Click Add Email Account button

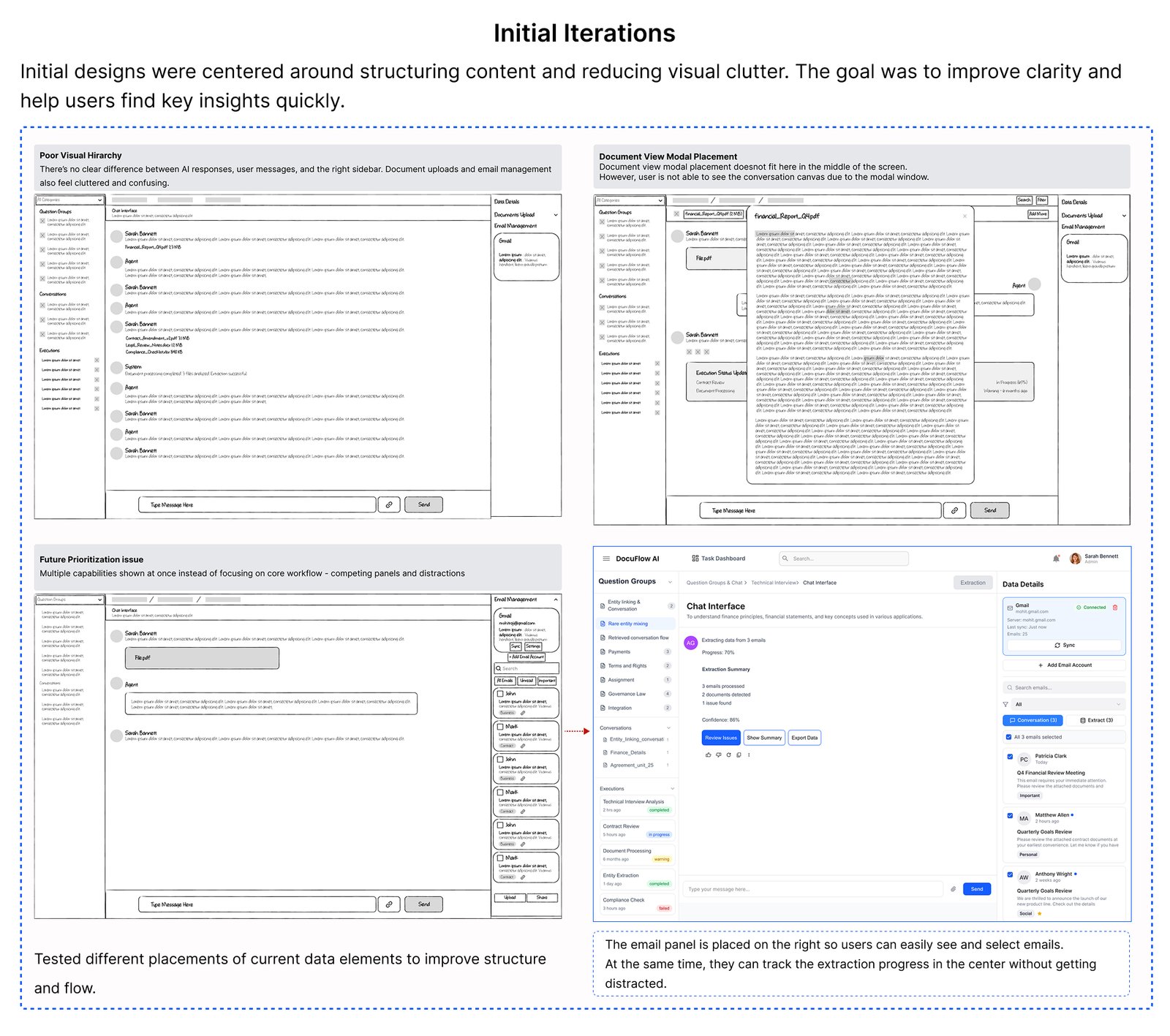(1064, 665)
